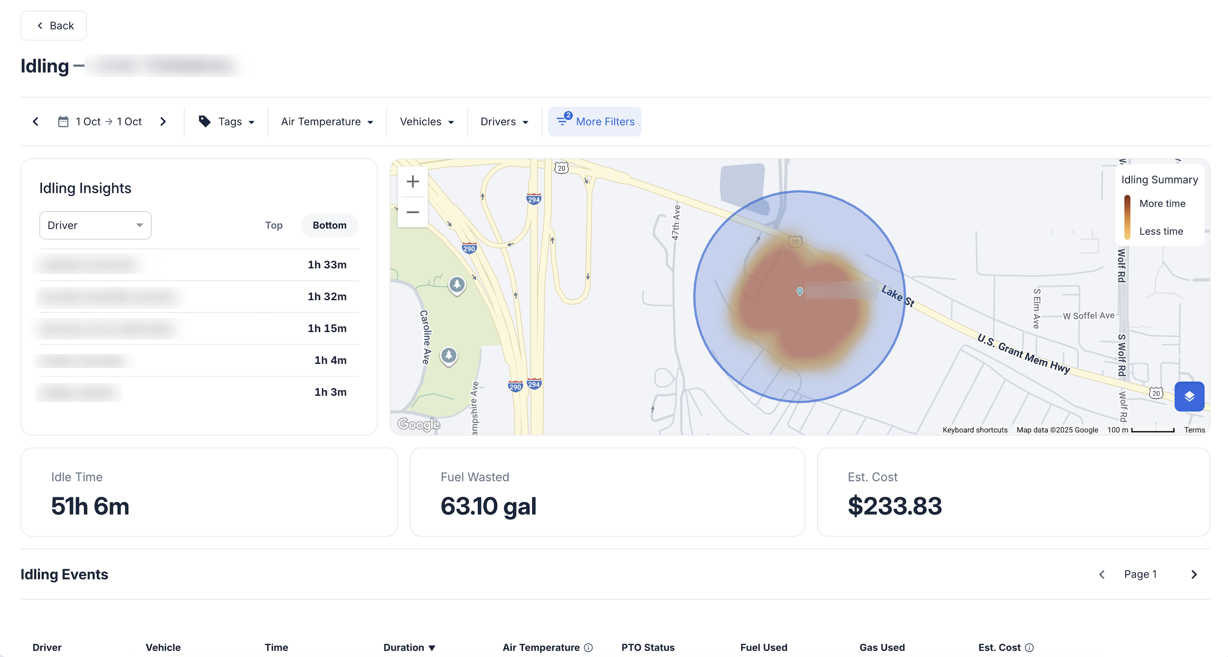
Task: Go to next date with right chevron
Action: (163, 121)
